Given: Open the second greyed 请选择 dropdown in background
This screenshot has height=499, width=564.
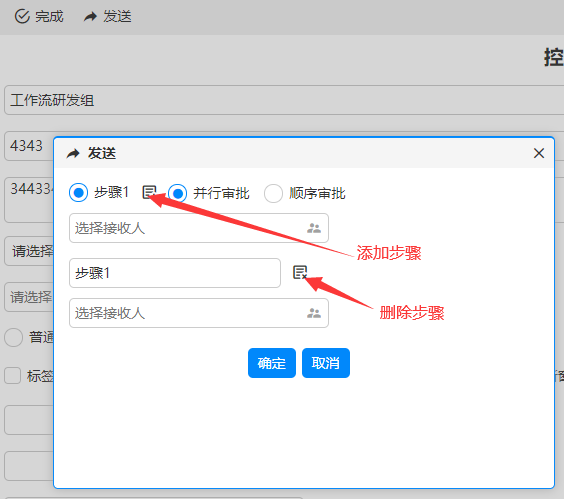Looking at the screenshot, I should 29,297.
